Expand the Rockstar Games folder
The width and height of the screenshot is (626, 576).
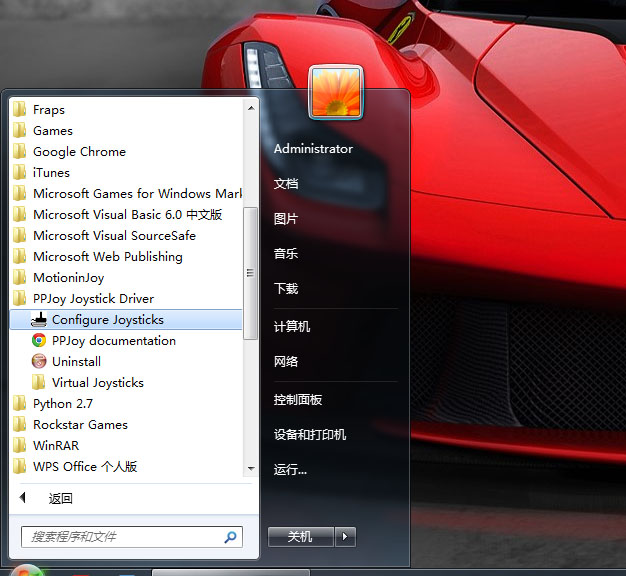pos(80,425)
